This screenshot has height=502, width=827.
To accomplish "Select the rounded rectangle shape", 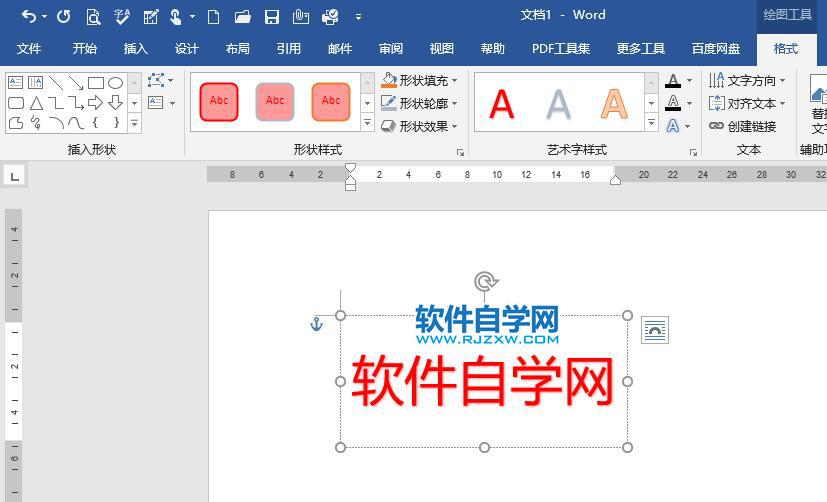I will [16, 103].
